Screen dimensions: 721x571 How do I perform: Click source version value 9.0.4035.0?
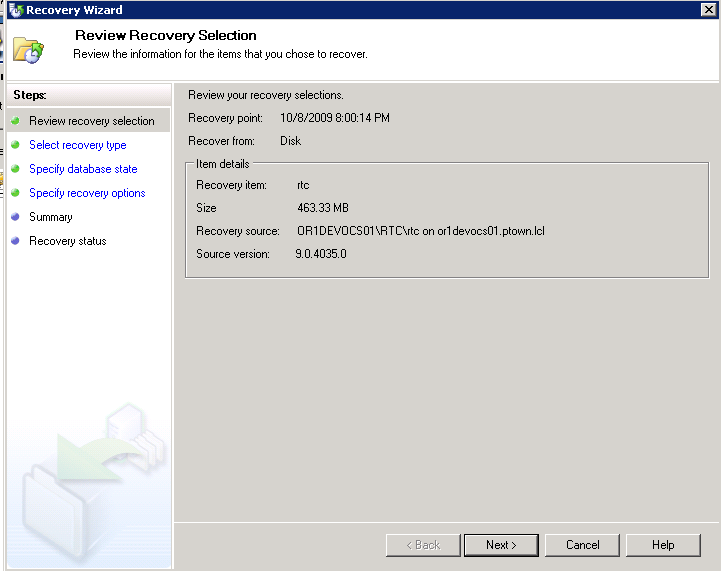[x=321, y=254]
